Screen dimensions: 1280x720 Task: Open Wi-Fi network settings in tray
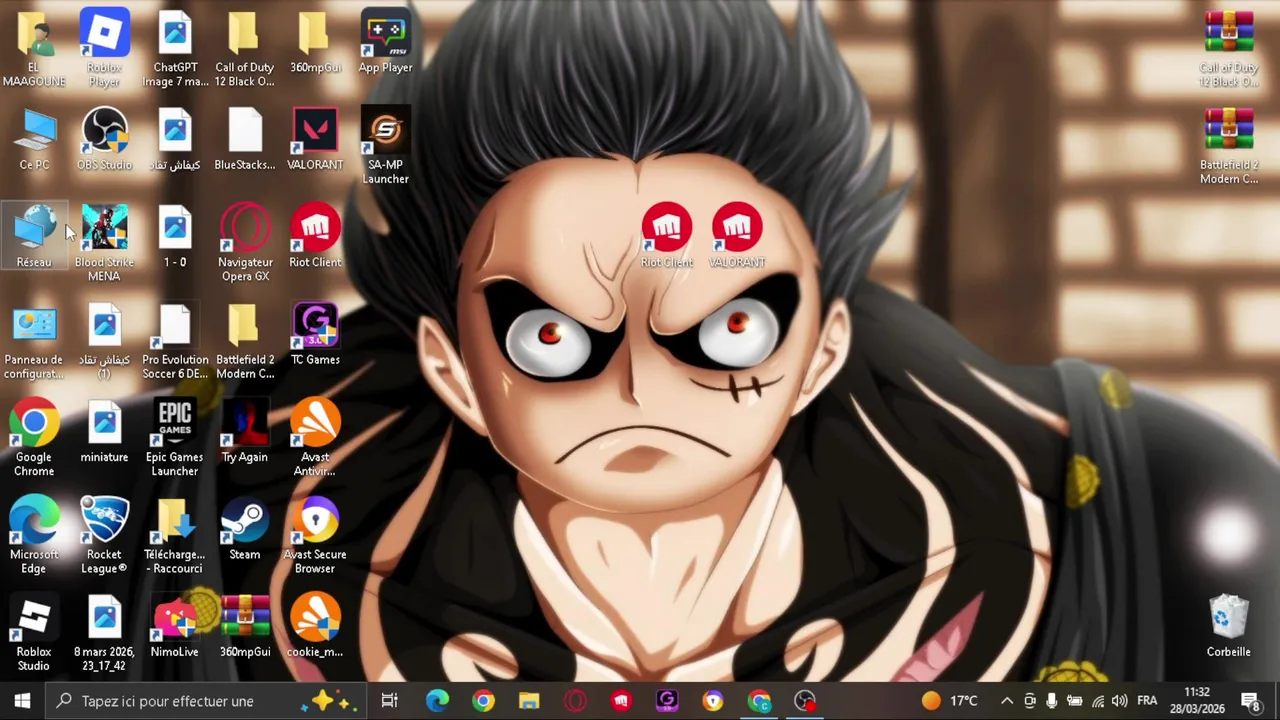[x=1098, y=701]
